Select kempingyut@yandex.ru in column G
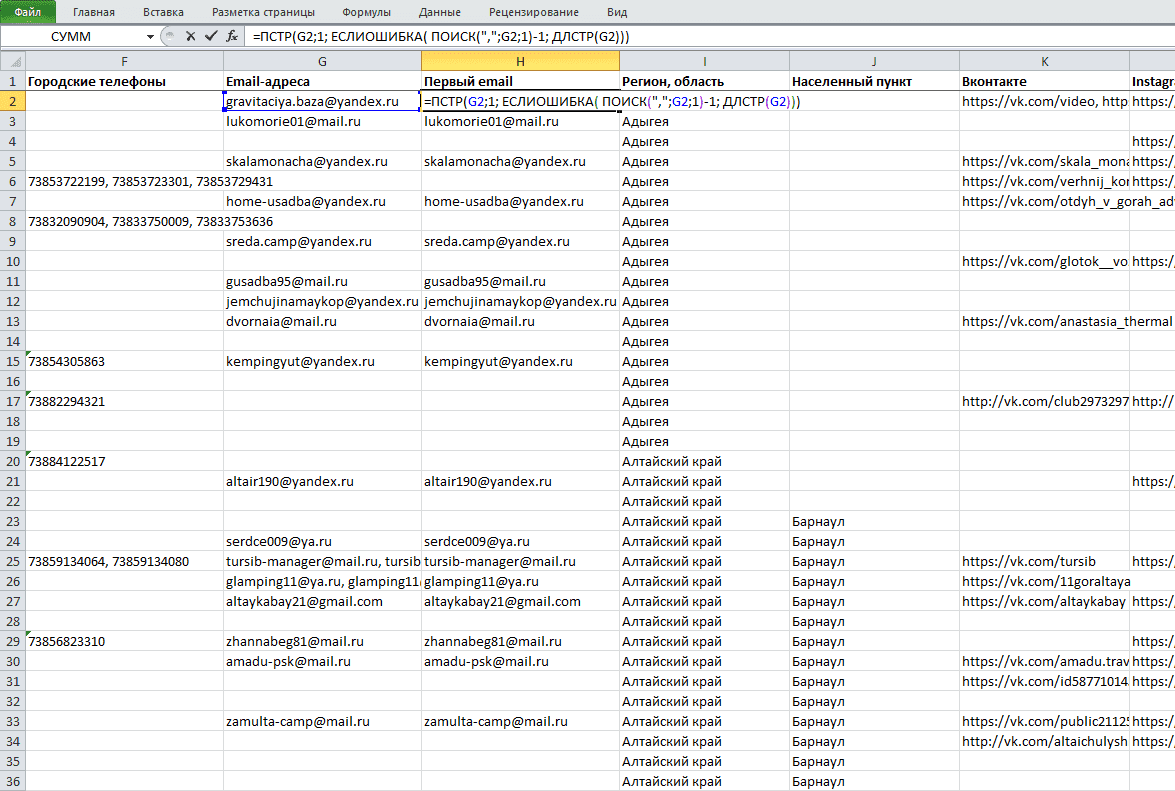 pyautogui.click(x=322, y=361)
